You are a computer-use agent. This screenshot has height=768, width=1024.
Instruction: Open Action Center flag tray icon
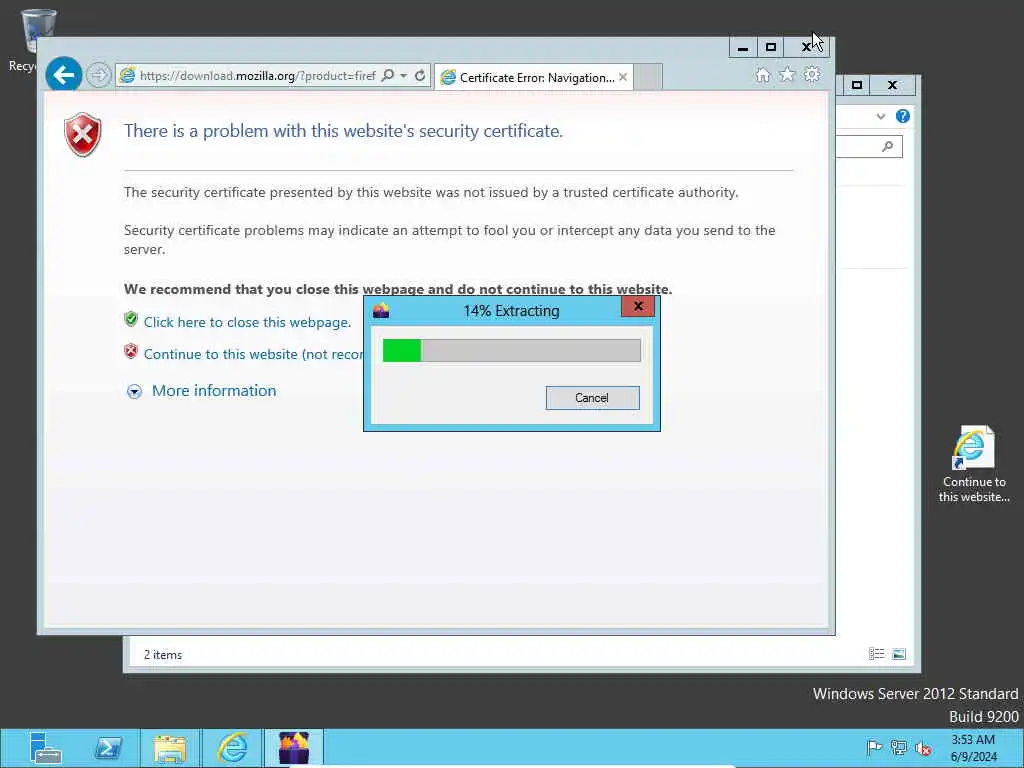pyautogui.click(x=874, y=747)
